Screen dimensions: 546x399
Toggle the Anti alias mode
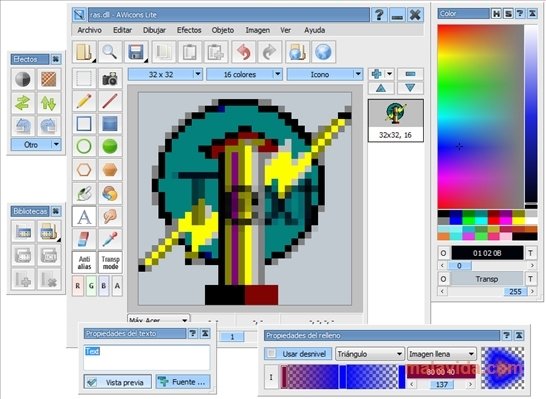point(84,263)
